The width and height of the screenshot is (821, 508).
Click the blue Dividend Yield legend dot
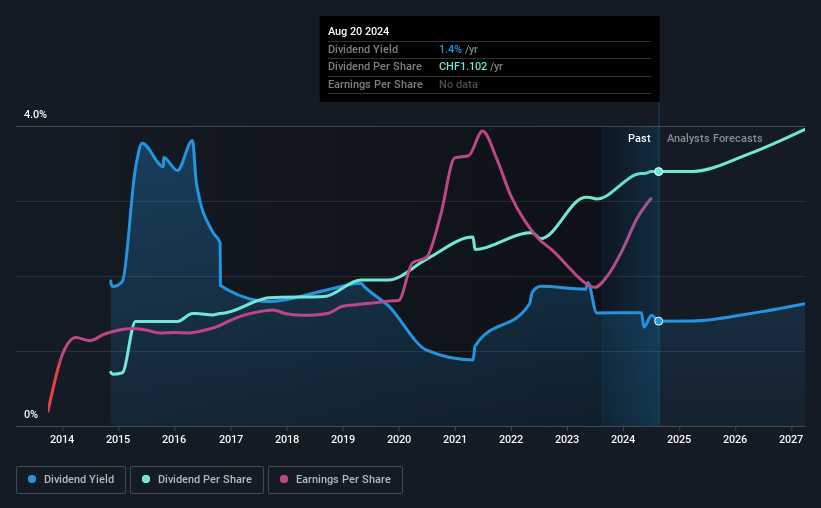[x=32, y=479]
